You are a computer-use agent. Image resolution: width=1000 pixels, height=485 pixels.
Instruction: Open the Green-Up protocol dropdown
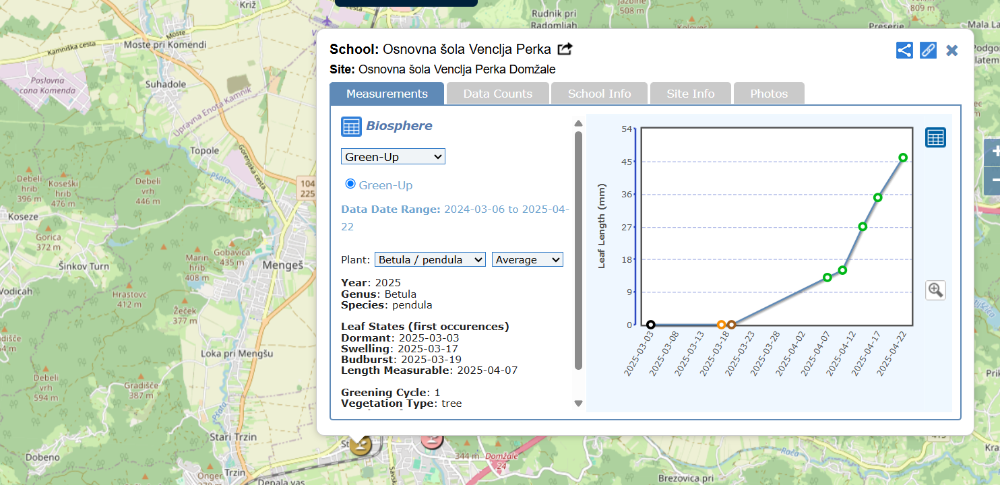coord(393,157)
